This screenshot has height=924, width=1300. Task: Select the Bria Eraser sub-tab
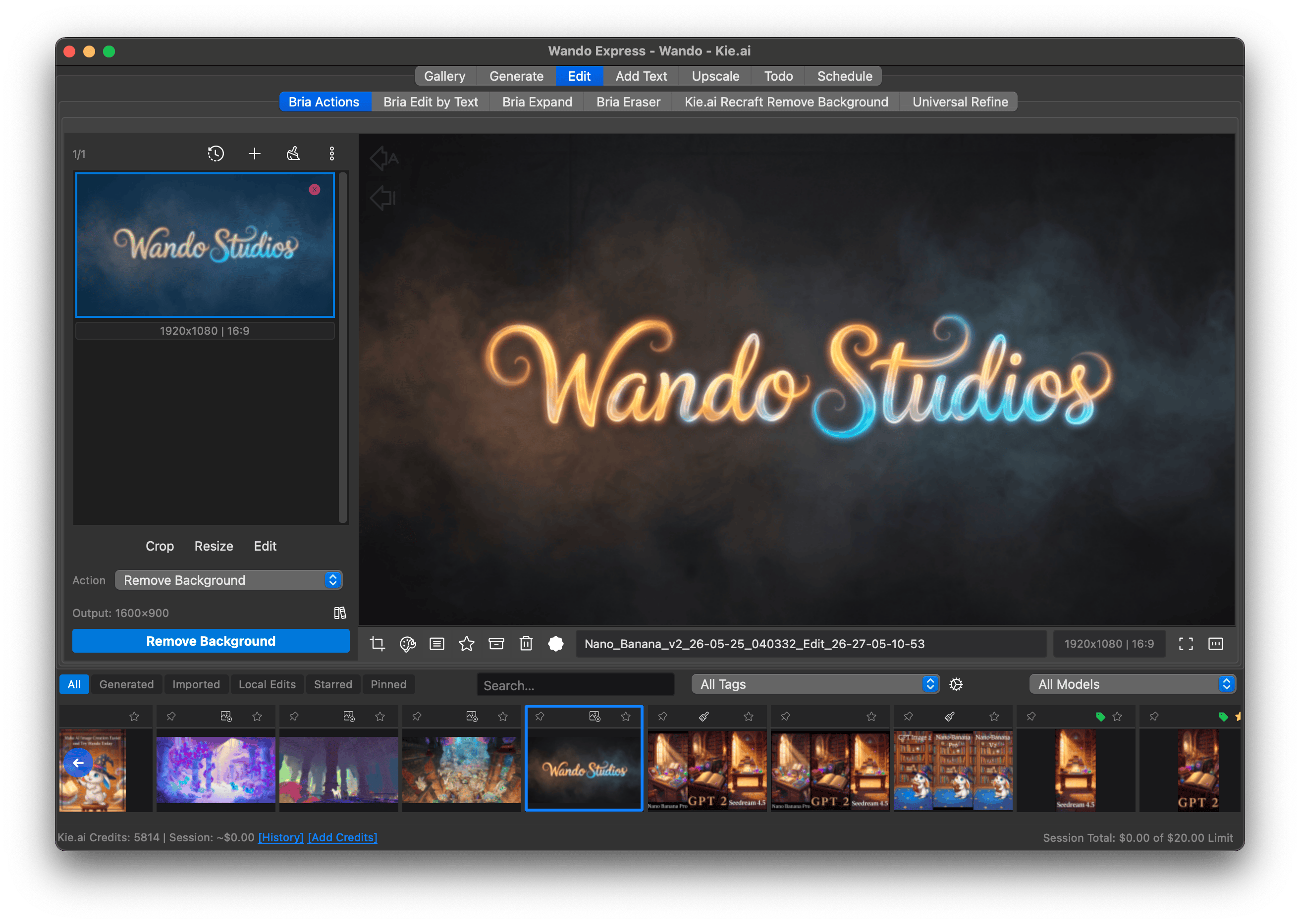coord(628,102)
